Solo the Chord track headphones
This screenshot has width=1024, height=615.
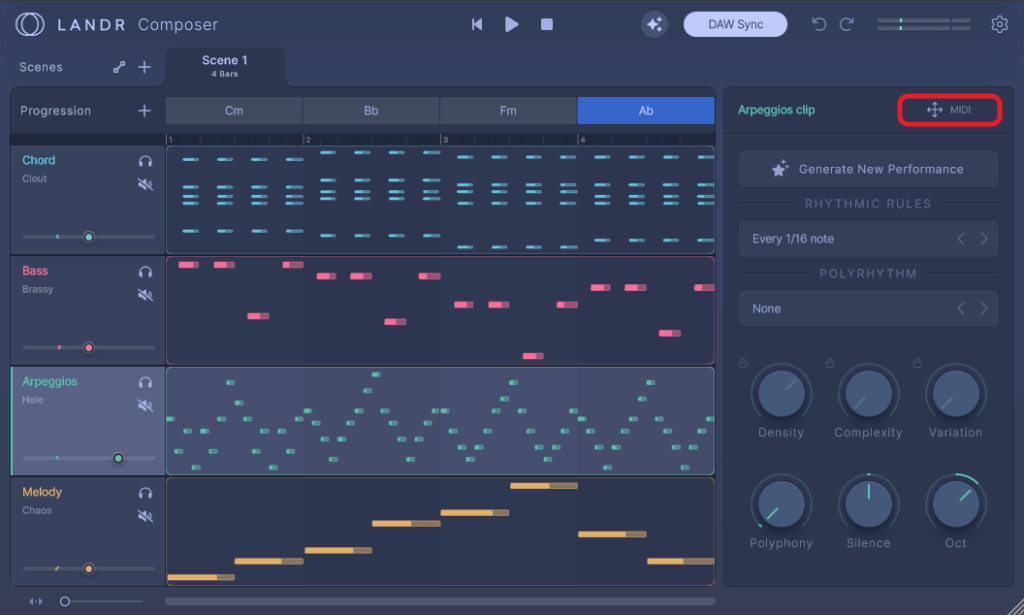click(145, 161)
